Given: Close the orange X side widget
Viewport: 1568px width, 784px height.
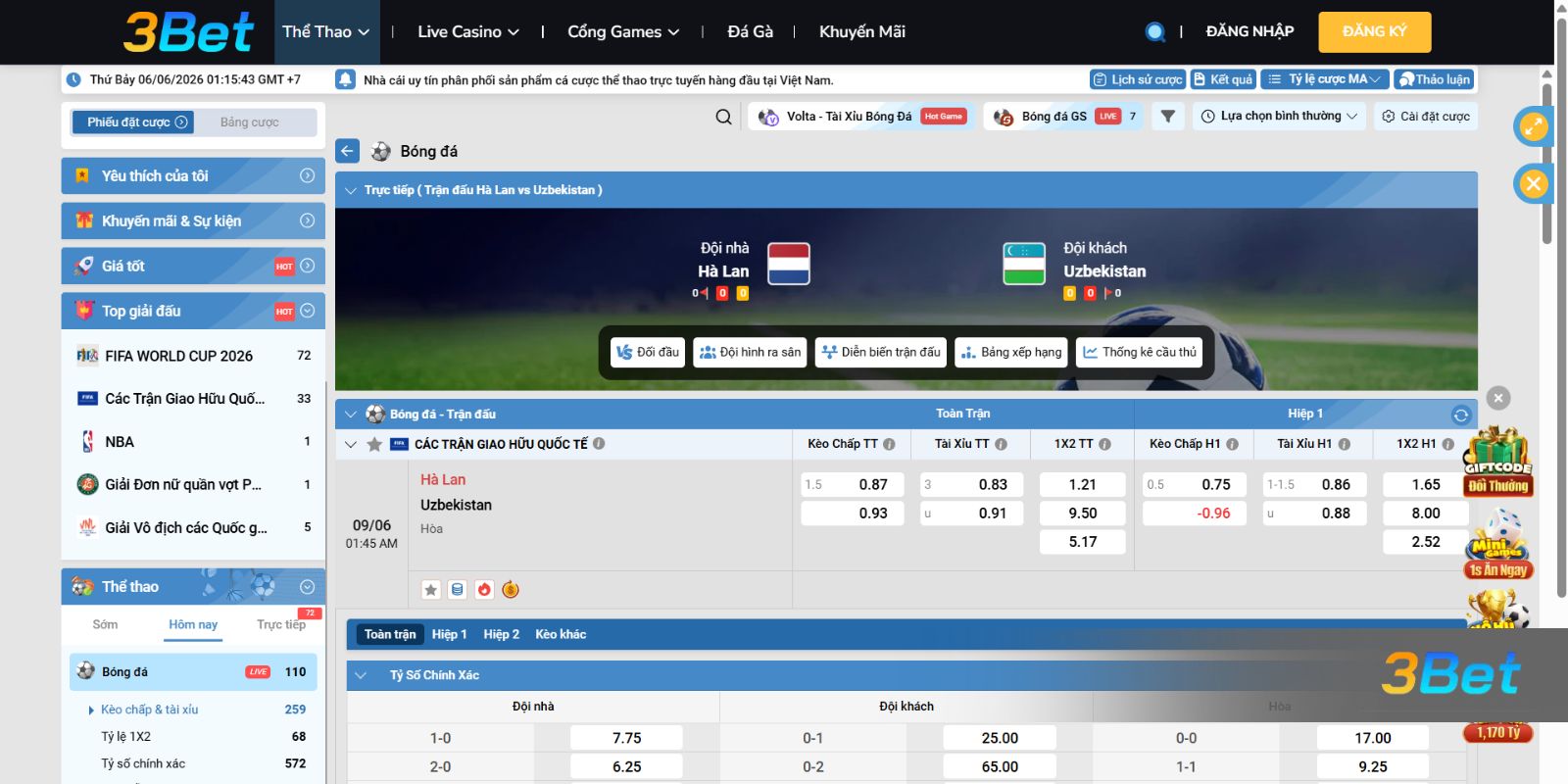Looking at the screenshot, I should pos(1533,183).
